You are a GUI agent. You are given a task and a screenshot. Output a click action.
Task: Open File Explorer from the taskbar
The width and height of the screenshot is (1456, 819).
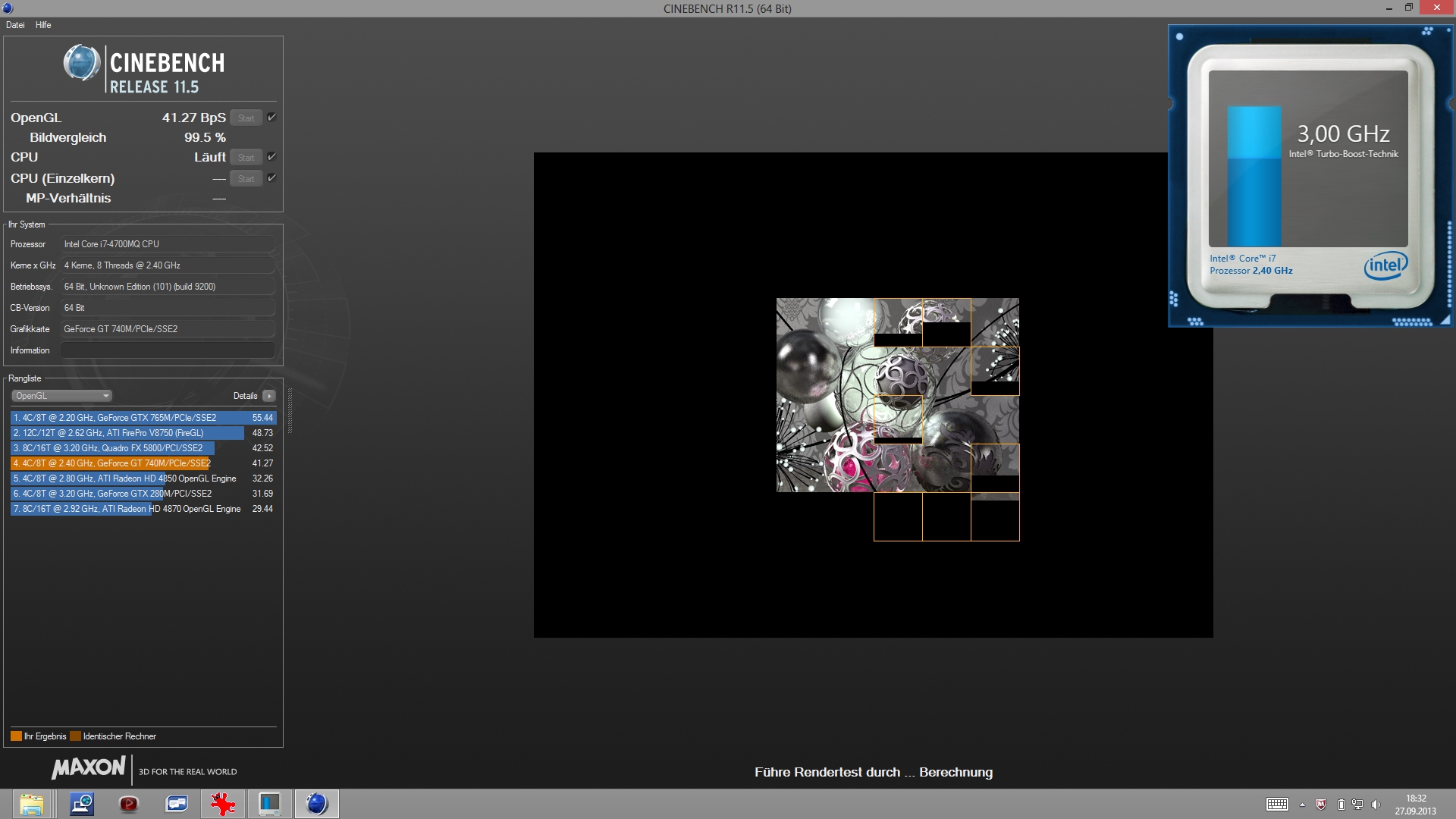[32, 804]
